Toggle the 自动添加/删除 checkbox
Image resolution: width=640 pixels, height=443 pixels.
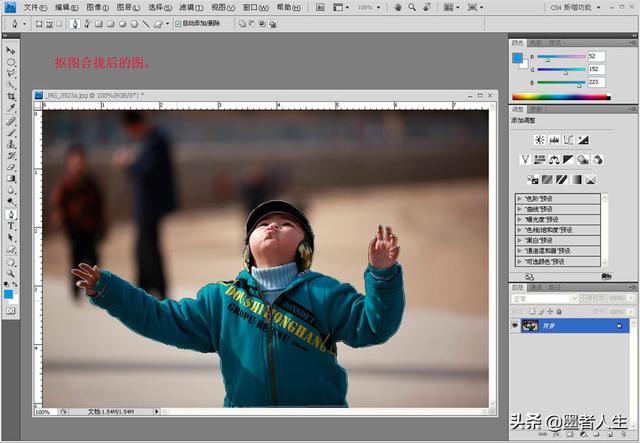pos(178,23)
